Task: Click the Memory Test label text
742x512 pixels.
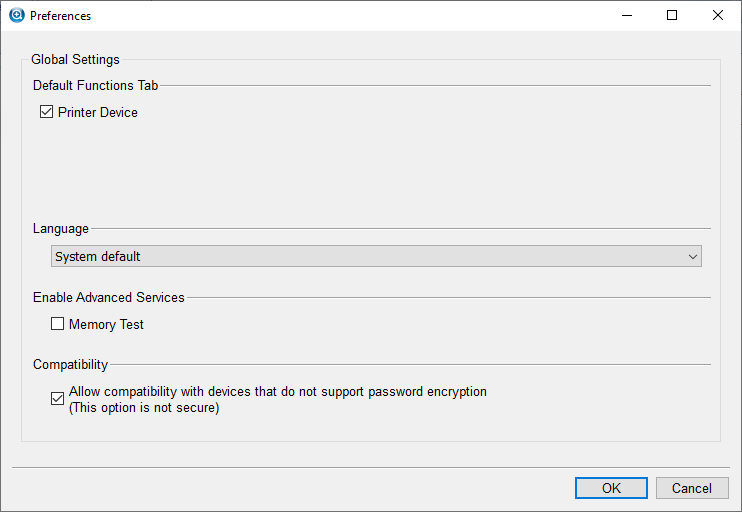Action: click(x=106, y=325)
